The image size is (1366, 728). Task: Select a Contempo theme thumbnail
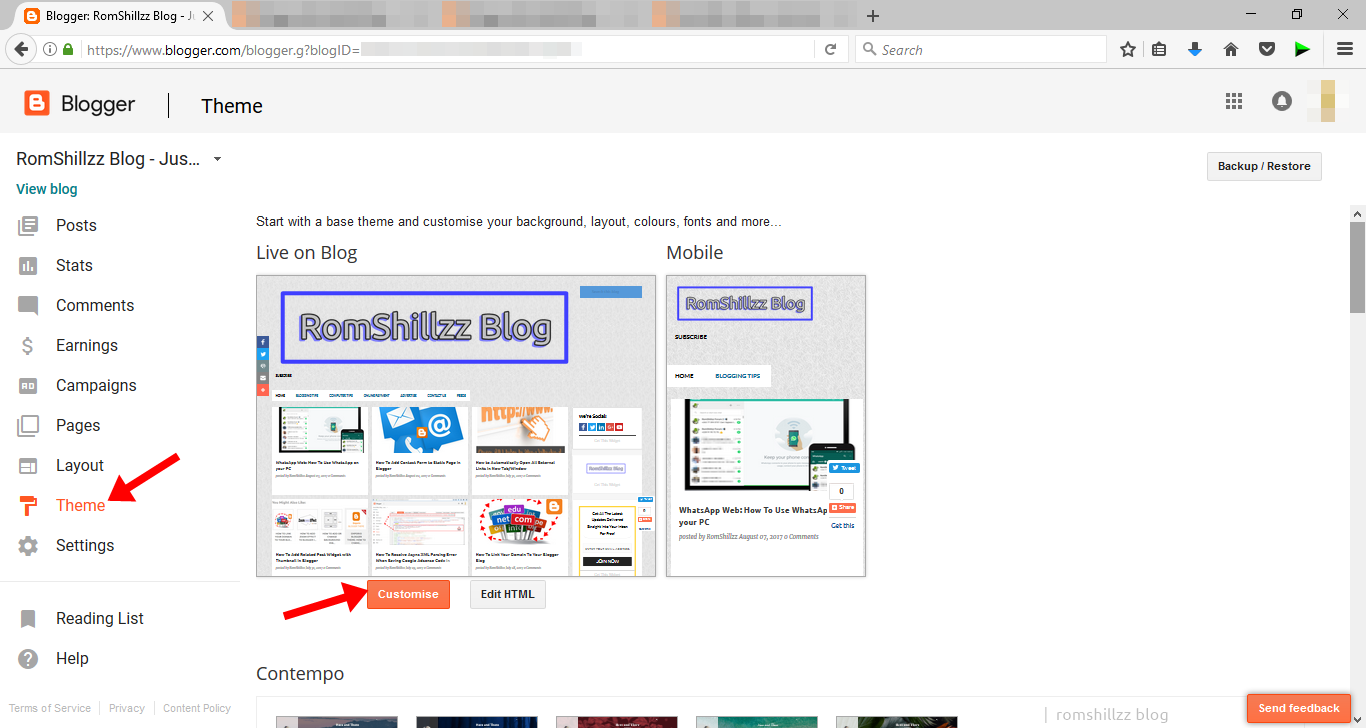[x=336, y=722]
